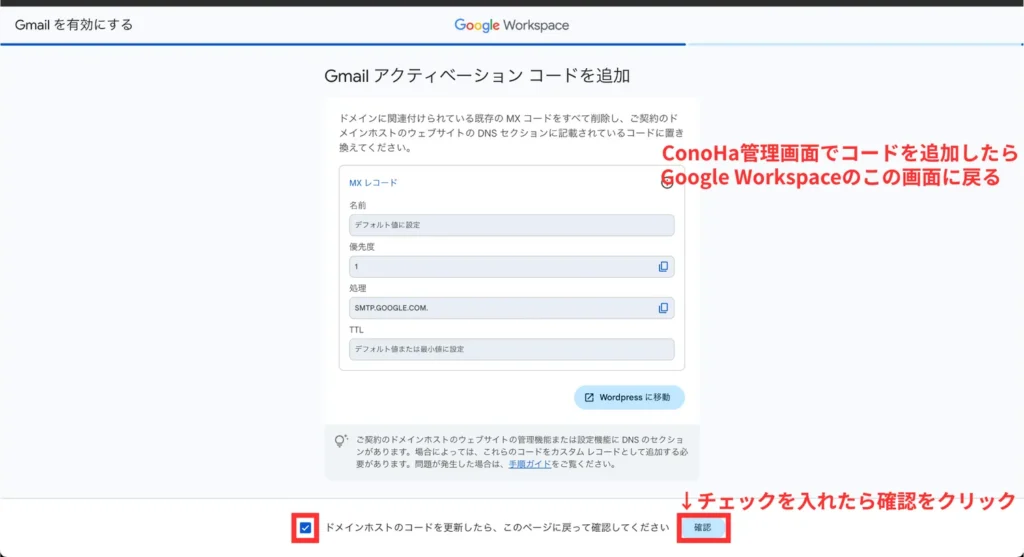
Task: Select the TTL field
Action: pyautogui.click(x=511, y=350)
